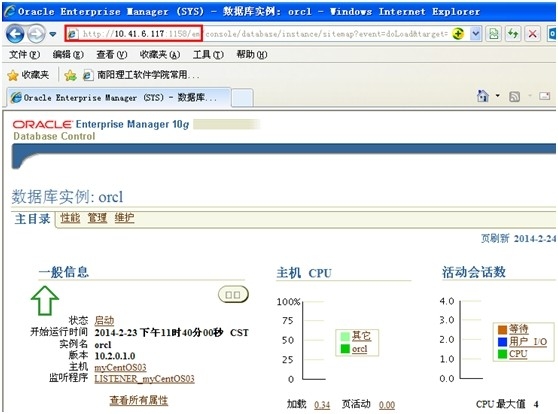The image size is (558, 414).
Task: Open the 编辑(E) menu
Action: [x=68, y=54]
